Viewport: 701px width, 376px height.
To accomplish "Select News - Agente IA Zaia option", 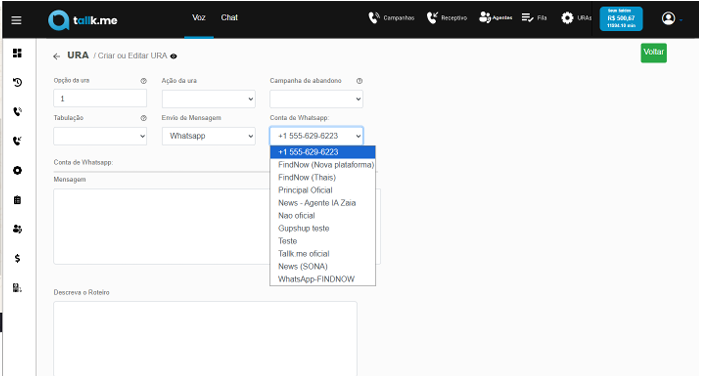I will pyautogui.click(x=323, y=203).
